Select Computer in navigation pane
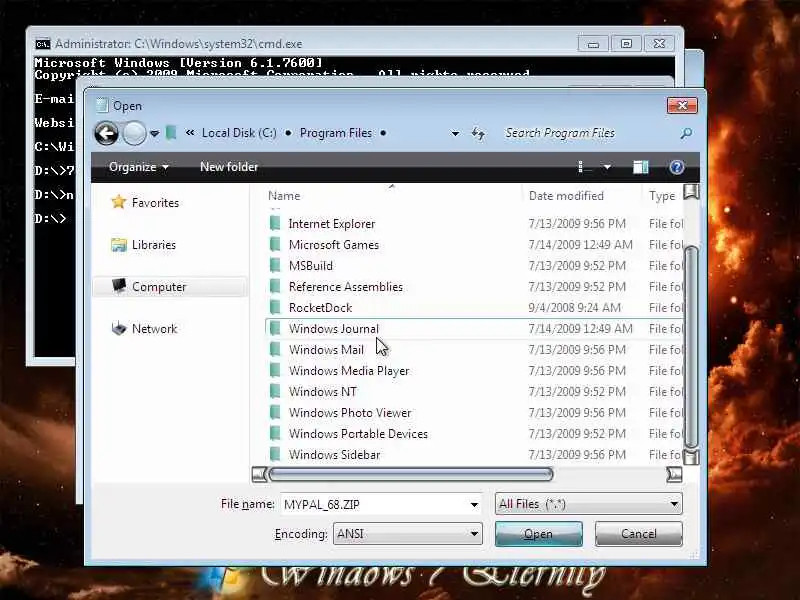Viewport: 800px width, 600px height. pyautogui.click(x=170, y=287)
